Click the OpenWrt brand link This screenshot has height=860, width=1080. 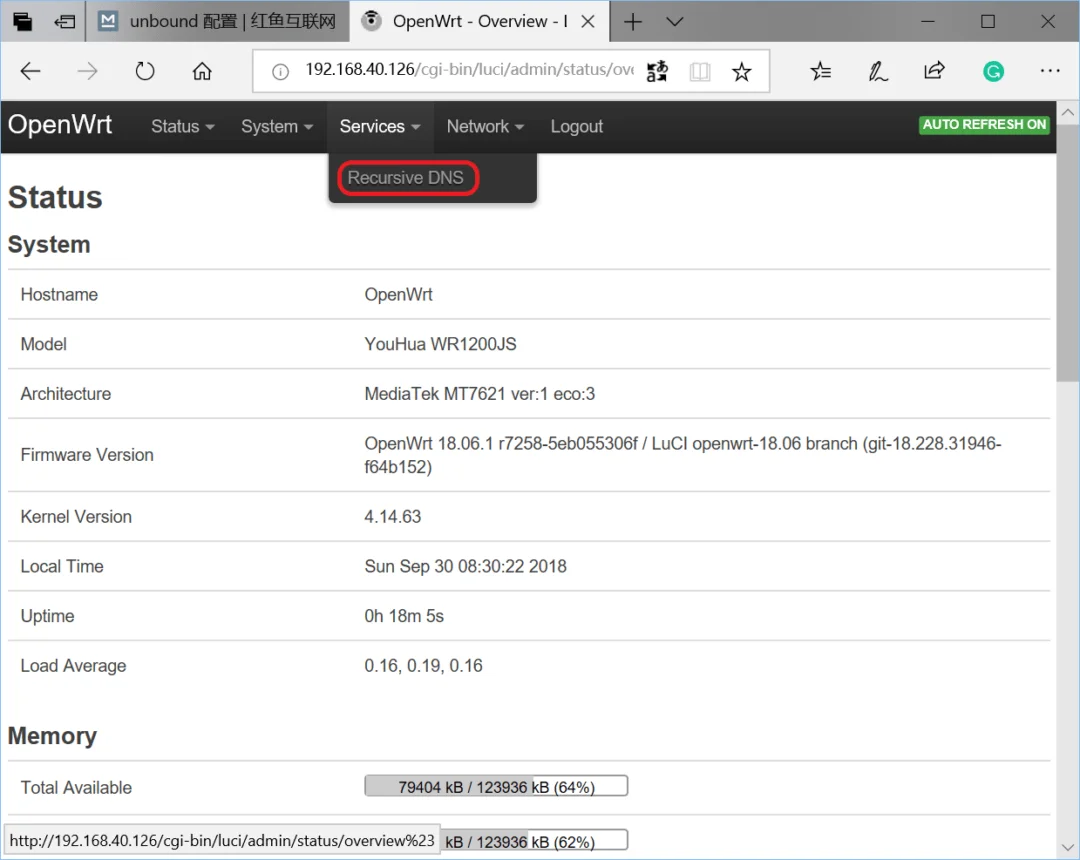[60, 126]
